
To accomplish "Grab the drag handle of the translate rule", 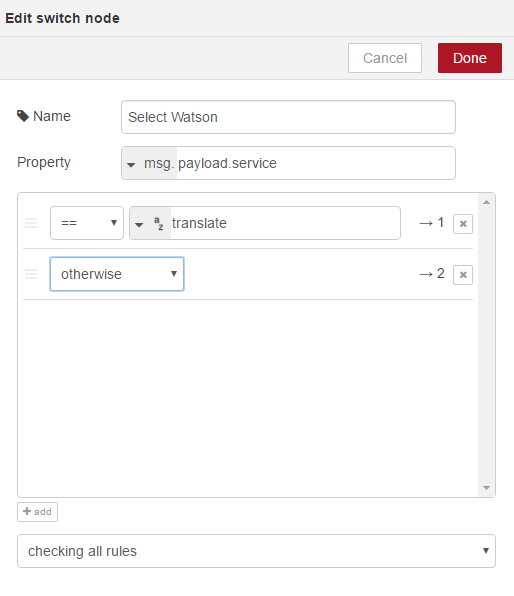I will tap(31, 223).
